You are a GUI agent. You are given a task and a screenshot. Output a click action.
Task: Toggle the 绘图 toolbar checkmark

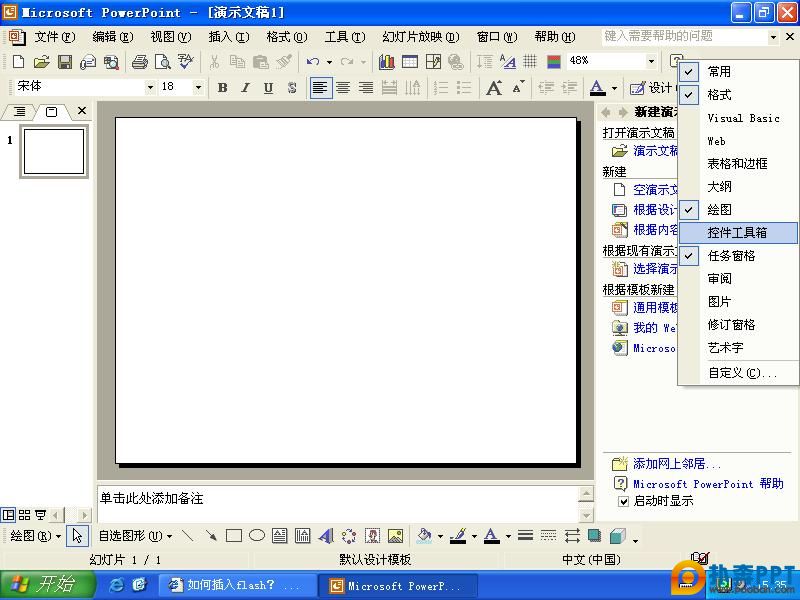pyautogui.click(x=688, y=210)
